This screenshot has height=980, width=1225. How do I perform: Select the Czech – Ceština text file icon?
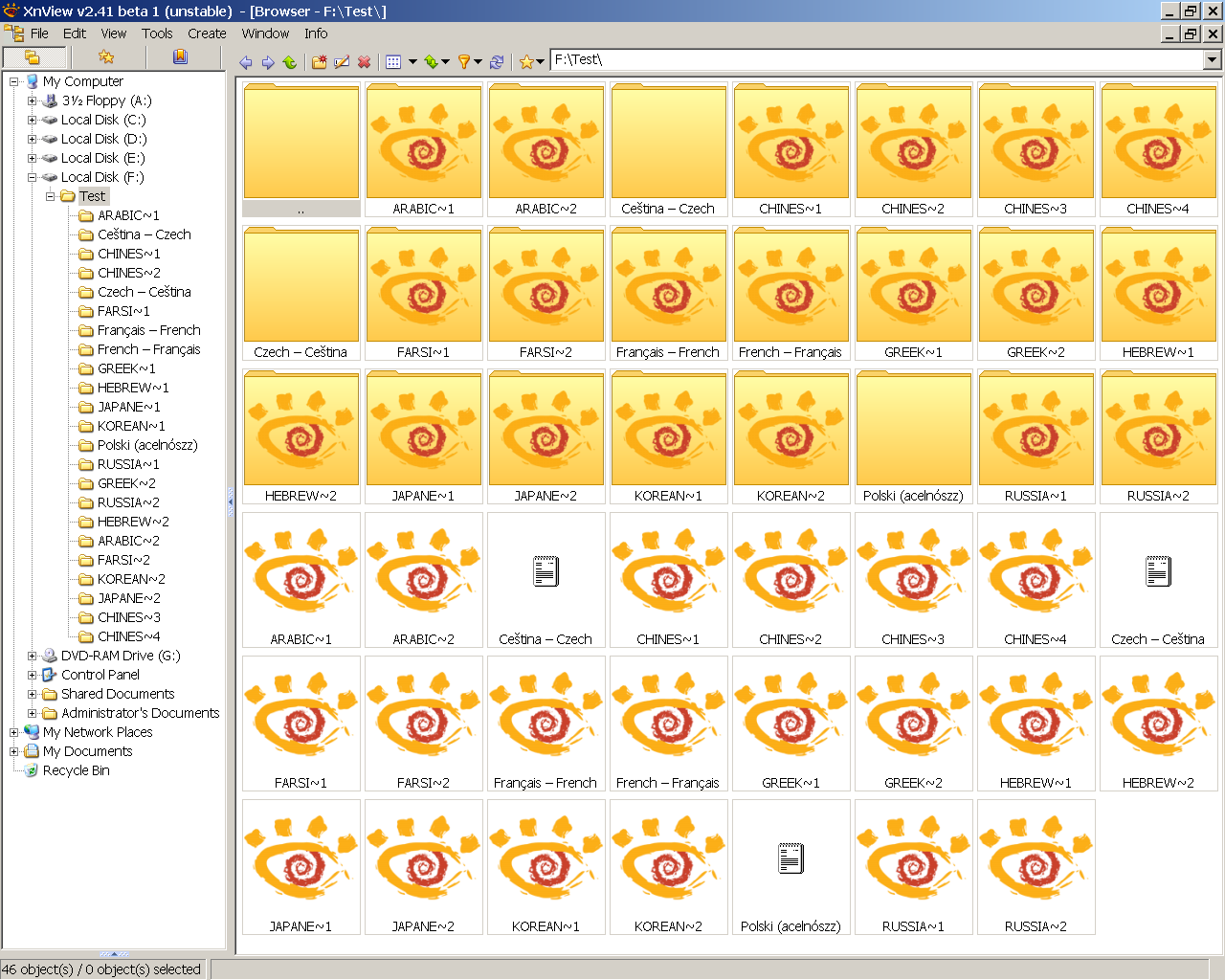[1158, 571]
